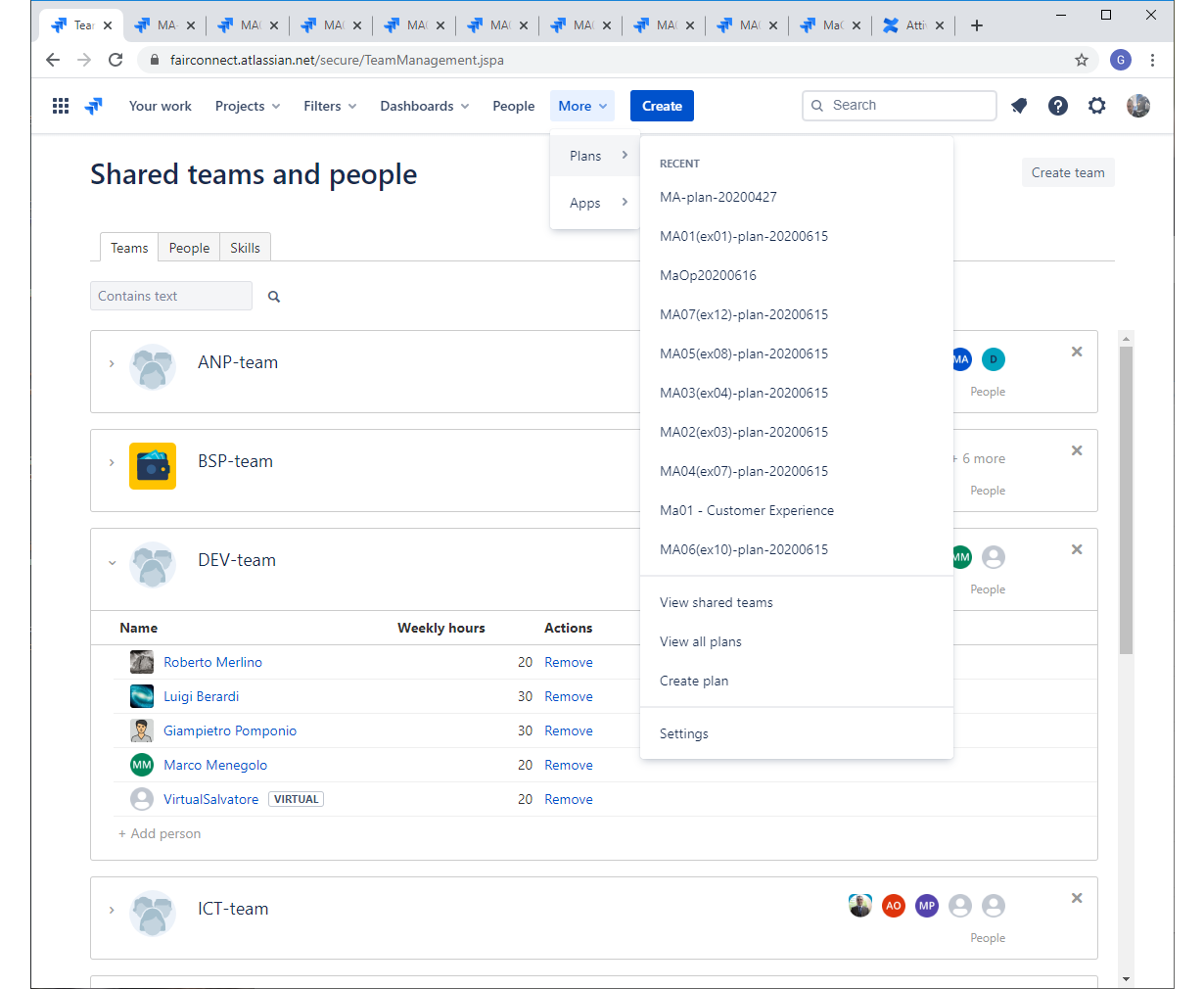Viewport: 1204px width, 989px height.
Task: Focus the Contains text filter field
Action: [171, 296]
